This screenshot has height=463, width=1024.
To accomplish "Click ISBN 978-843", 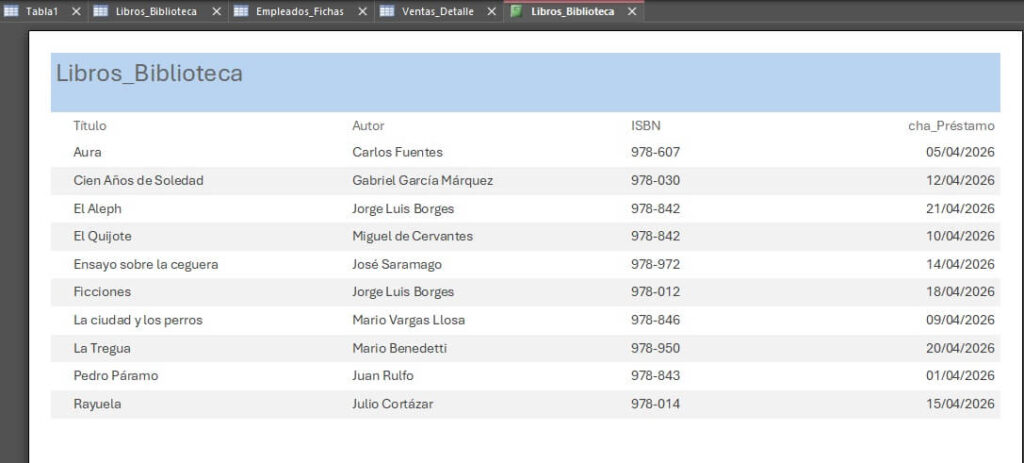I will pyautogui.click(x=656, y=375).
